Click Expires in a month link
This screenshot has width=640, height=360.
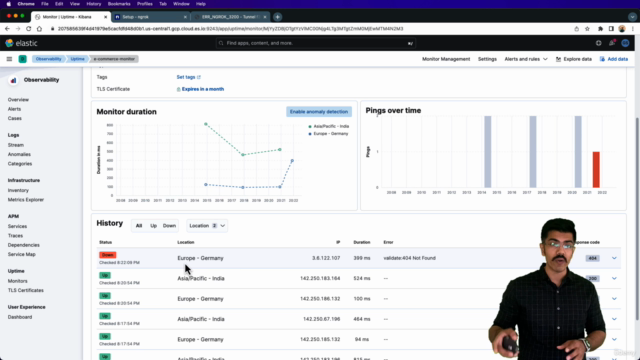pos(200,89)
